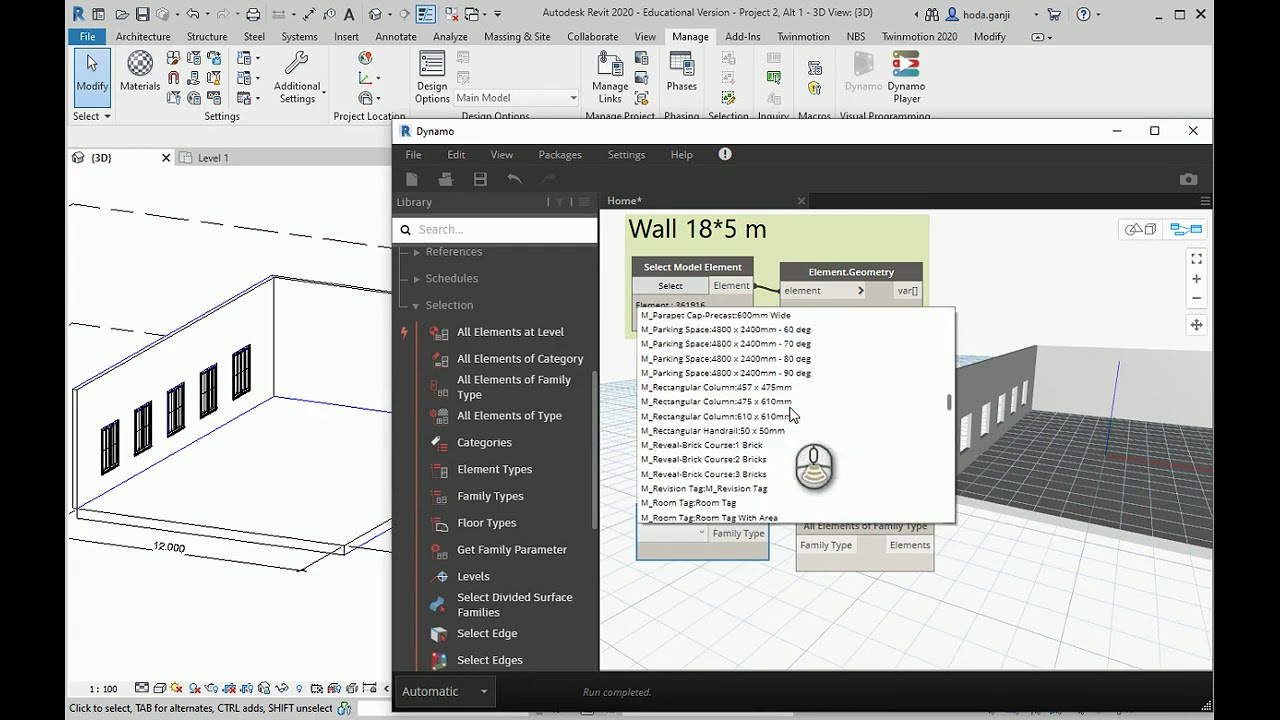The height and width of the screenshot is (720, 1280).
Task: Open the Family Types node dropdown arrow
Action: point(701,533)
